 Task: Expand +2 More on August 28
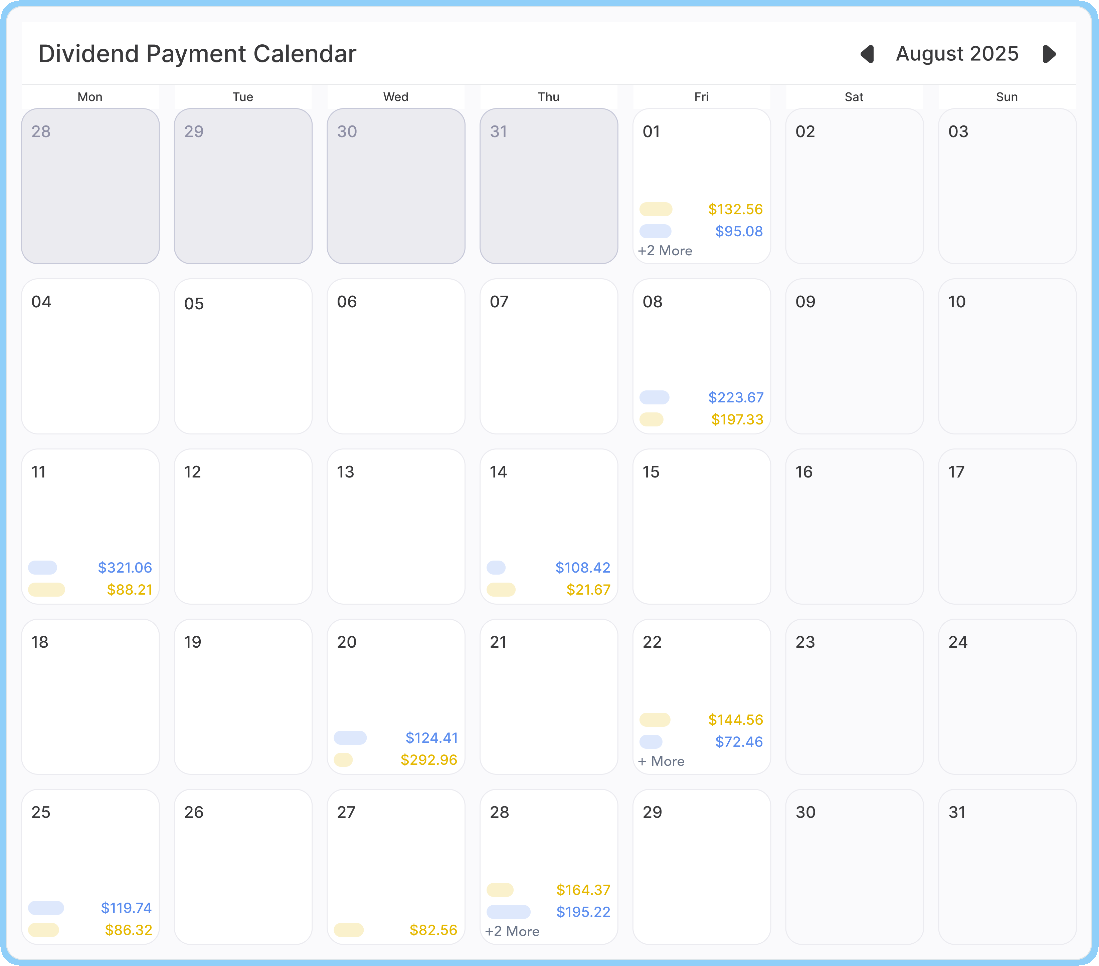click(x=512, y=932)
